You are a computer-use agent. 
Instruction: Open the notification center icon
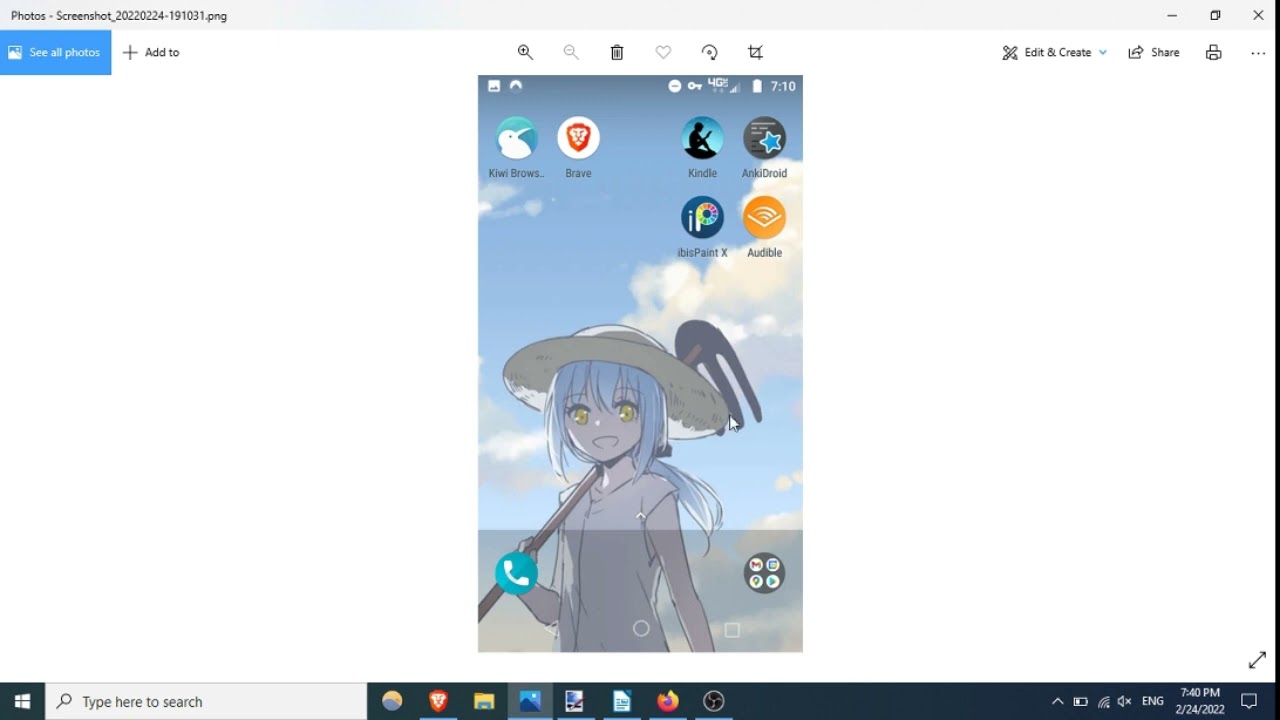[x=1249, y=701]
